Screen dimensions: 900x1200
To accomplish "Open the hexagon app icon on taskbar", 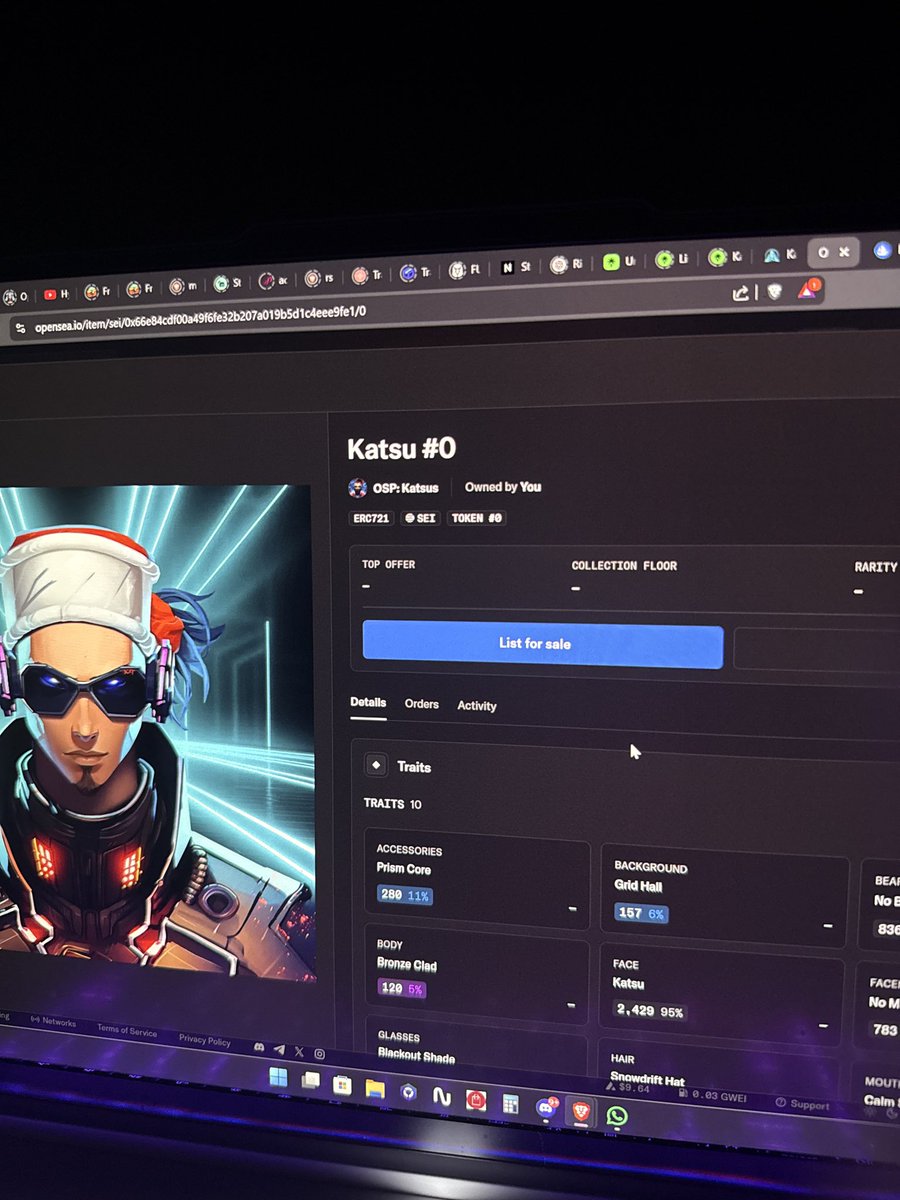I will click(x=408, y=1091).
